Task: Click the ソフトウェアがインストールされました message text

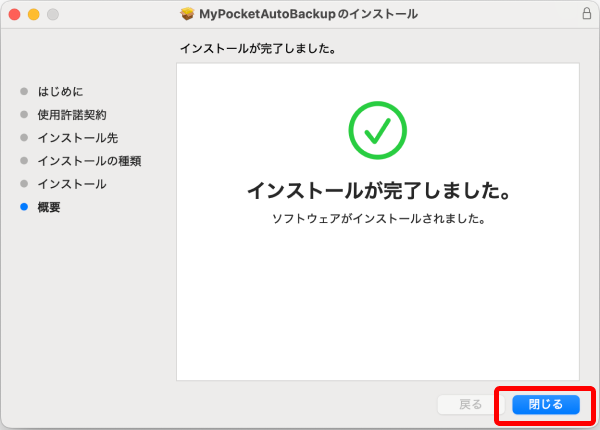Action: 378,217
